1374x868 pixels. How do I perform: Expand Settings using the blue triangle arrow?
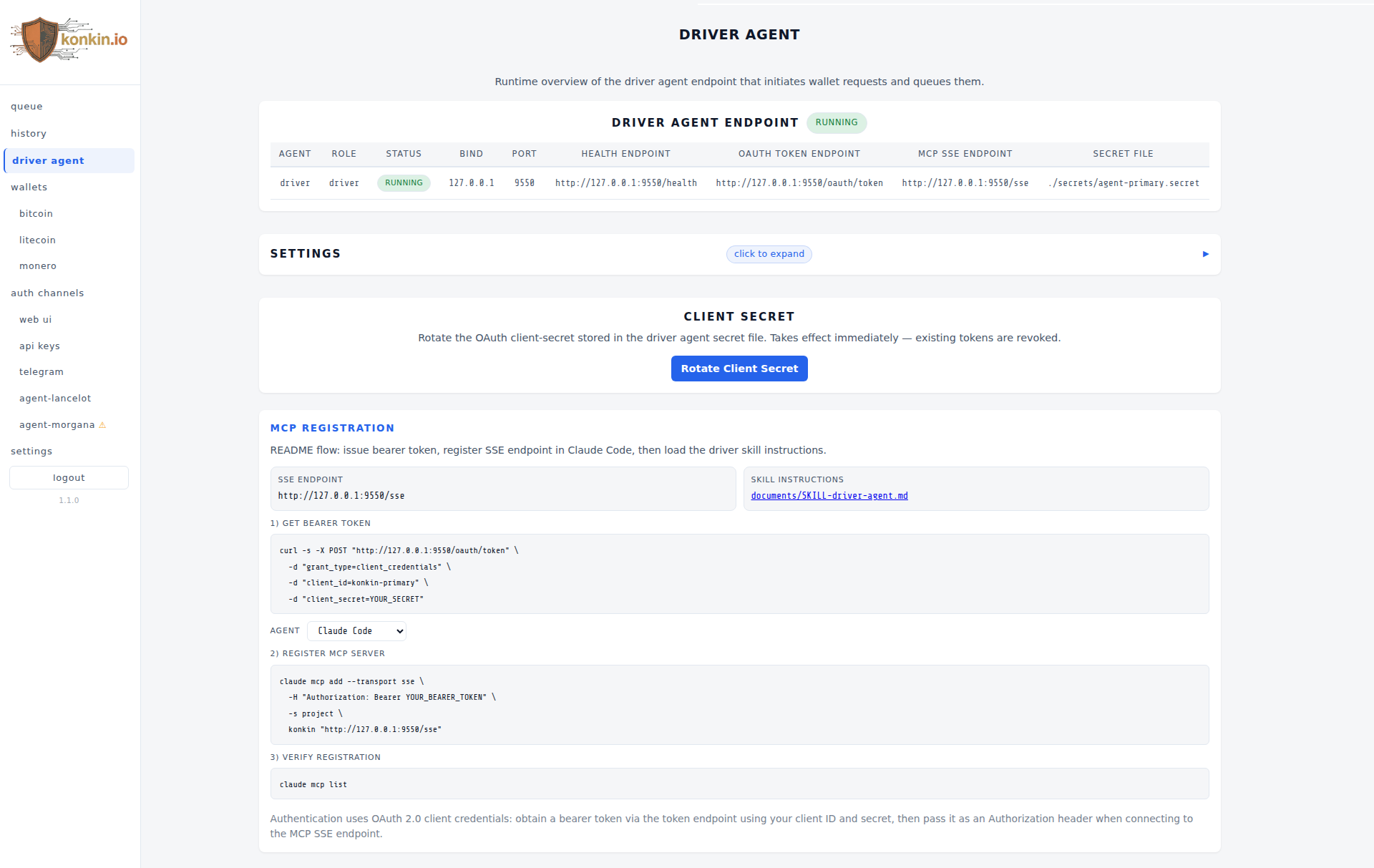click(1205, 254)
